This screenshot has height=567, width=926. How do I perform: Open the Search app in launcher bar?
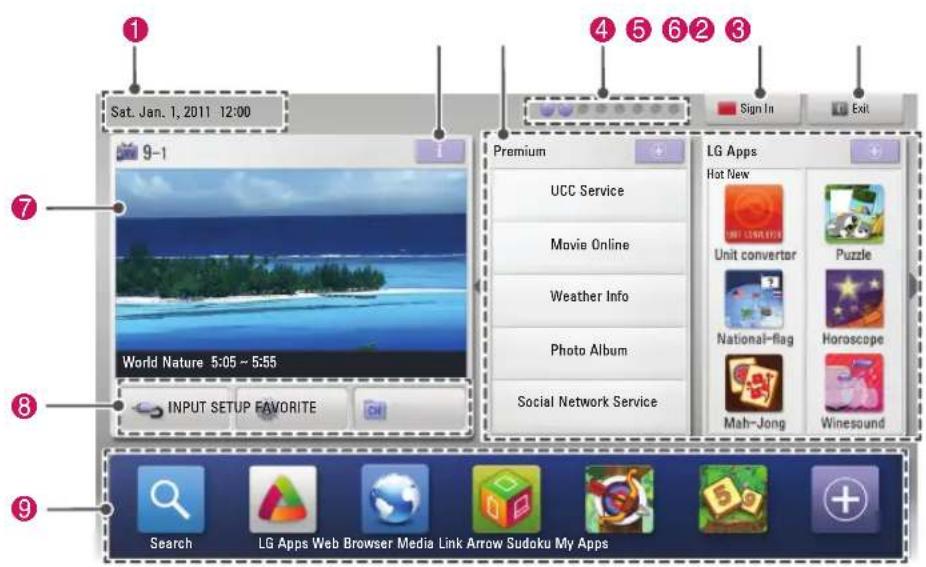171,499
